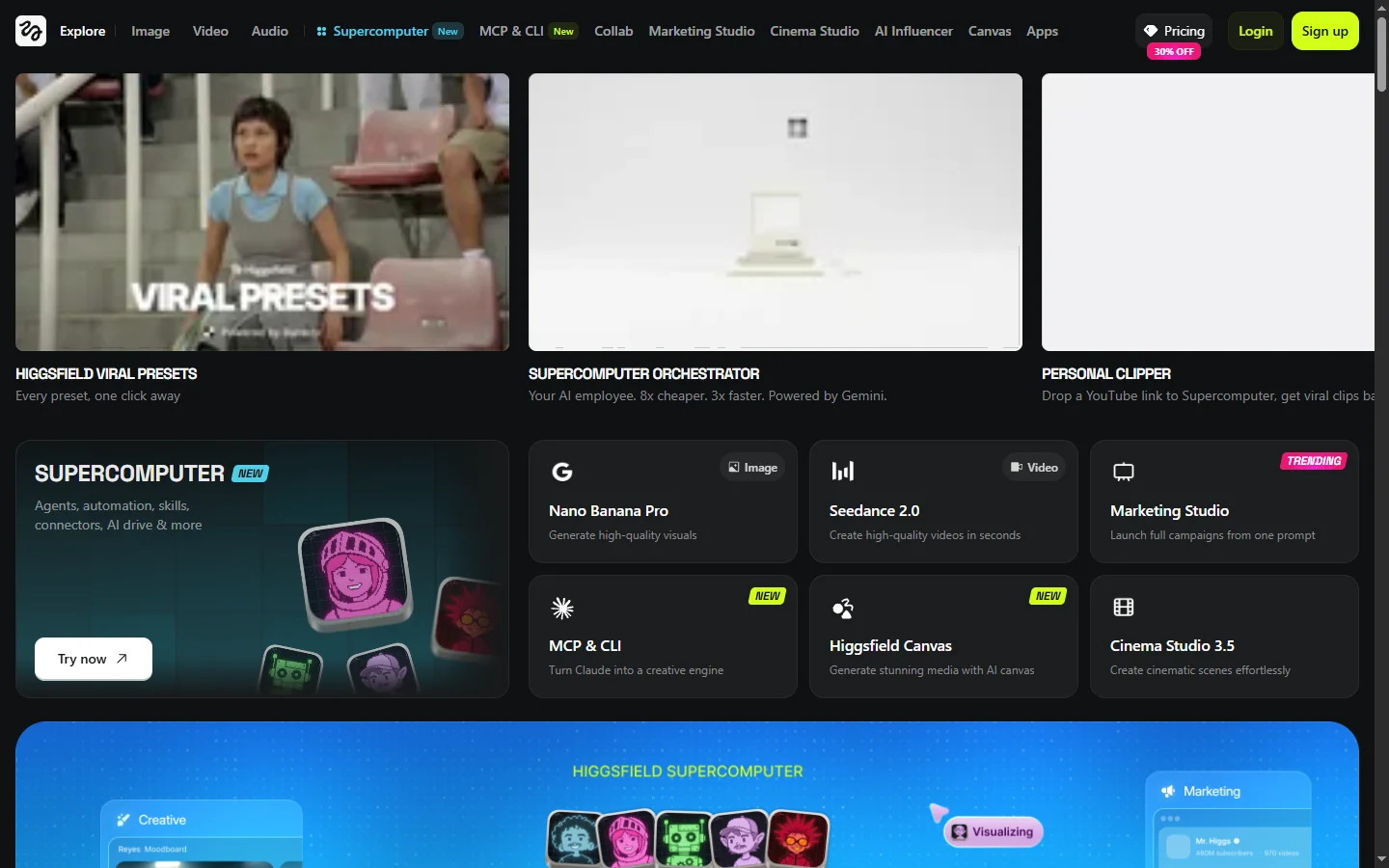
Task: Open the Collab navigation item
Action: 613,31
